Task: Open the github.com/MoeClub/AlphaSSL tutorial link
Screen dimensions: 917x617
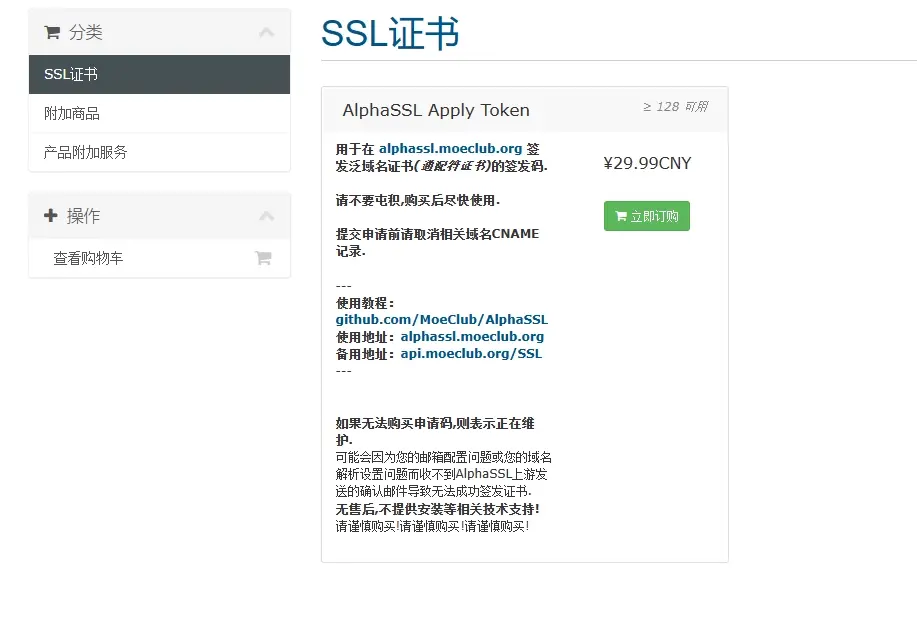Action: [442, 319]
